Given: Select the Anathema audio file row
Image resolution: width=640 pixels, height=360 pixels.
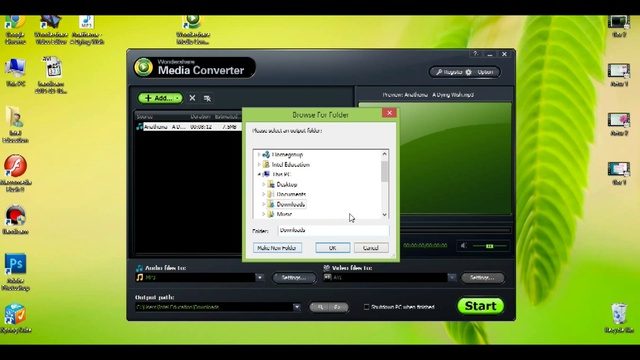Looking at the screenshot, I should pyautogui.click(x=189, y=127).
